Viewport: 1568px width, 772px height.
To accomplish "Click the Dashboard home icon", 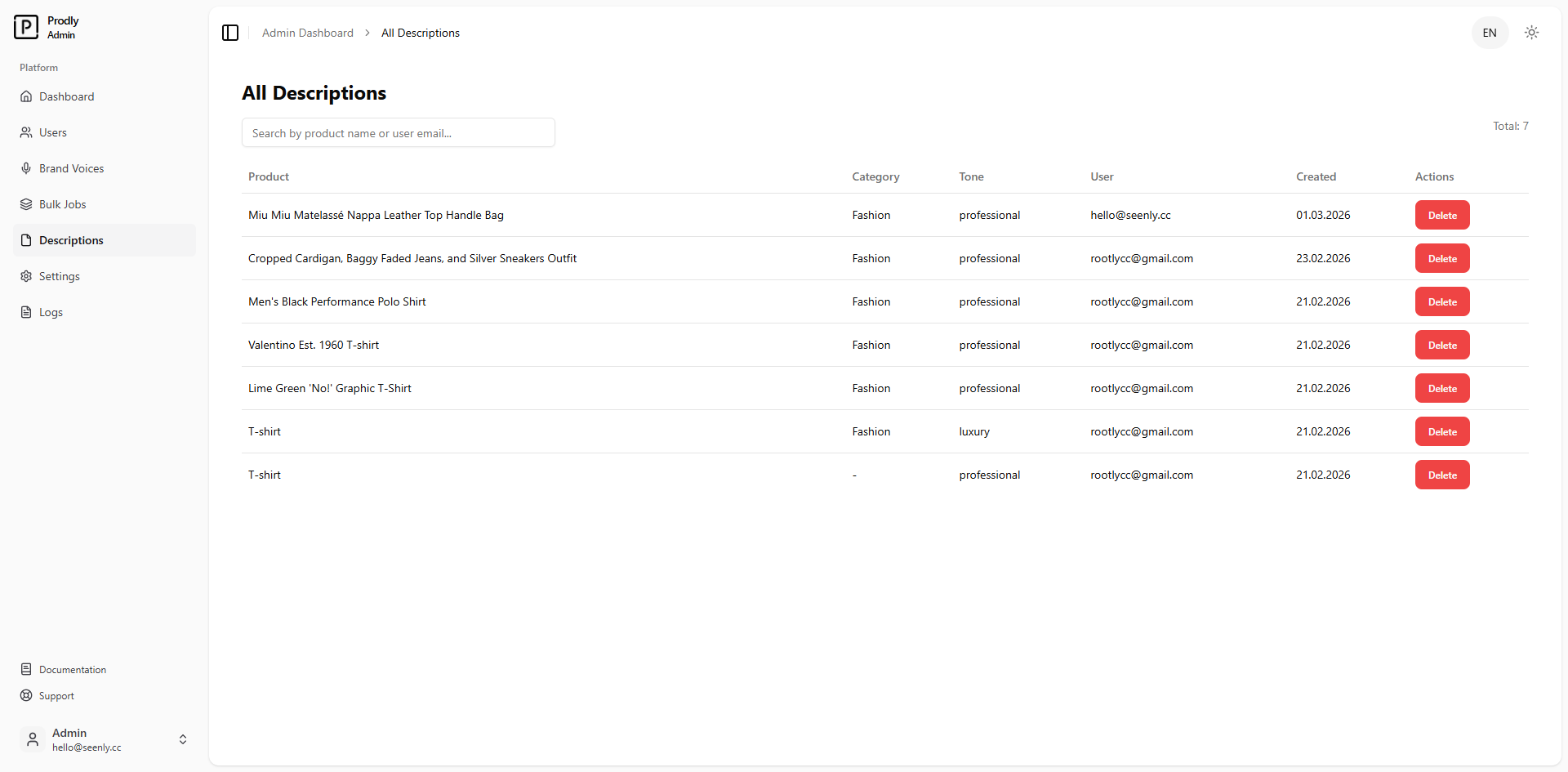I will tap(26, 96).
